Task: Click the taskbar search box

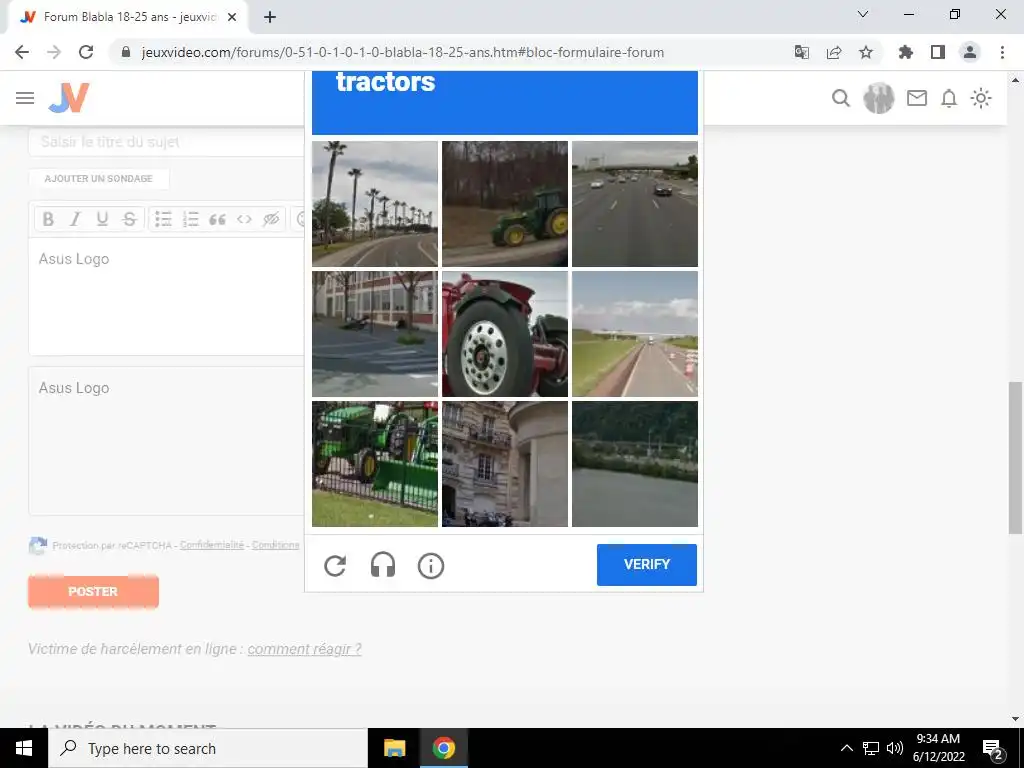Action: coord(208,748)
